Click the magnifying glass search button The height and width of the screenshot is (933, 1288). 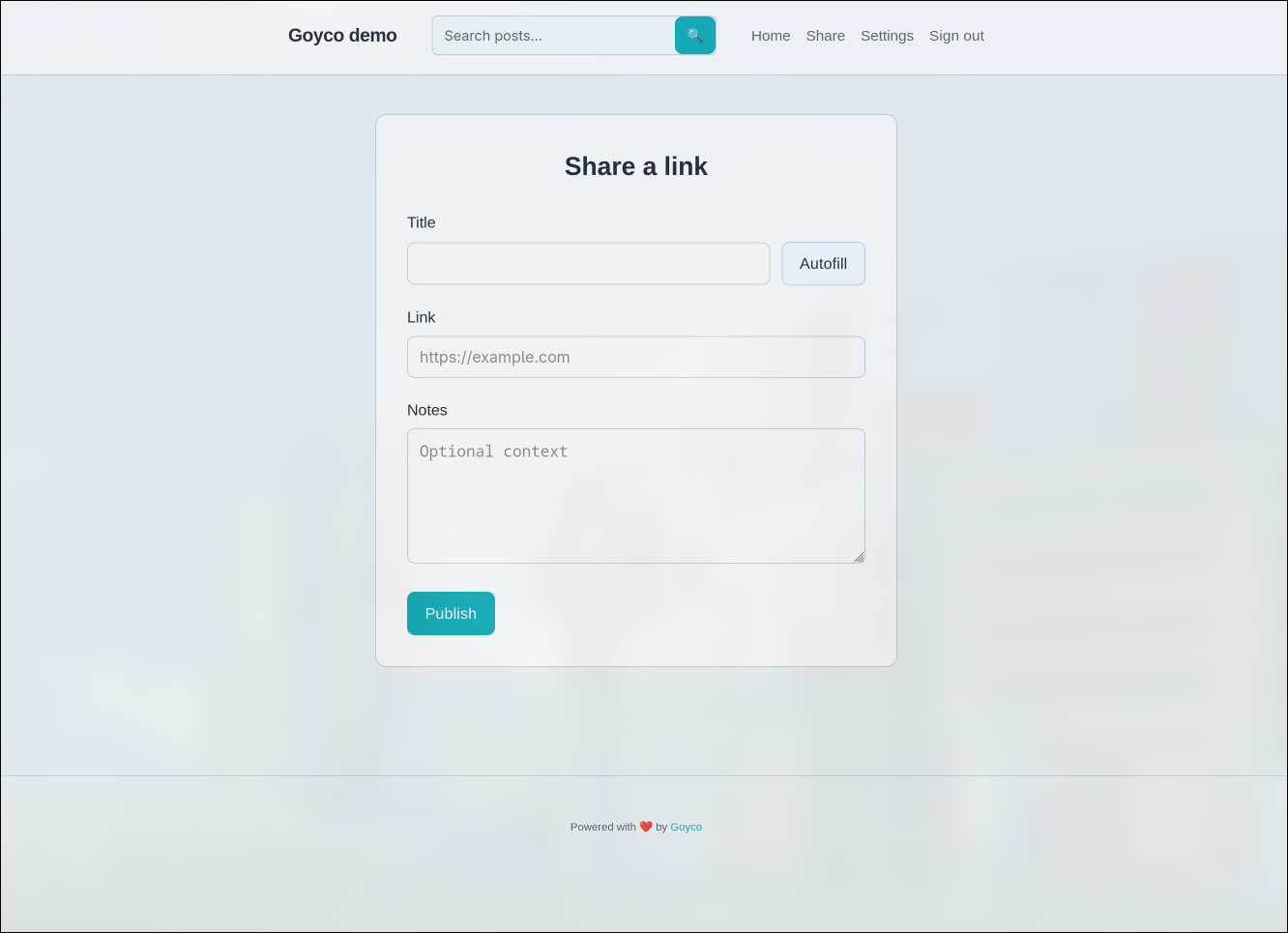pyautogui.click(x=694, y=36)
